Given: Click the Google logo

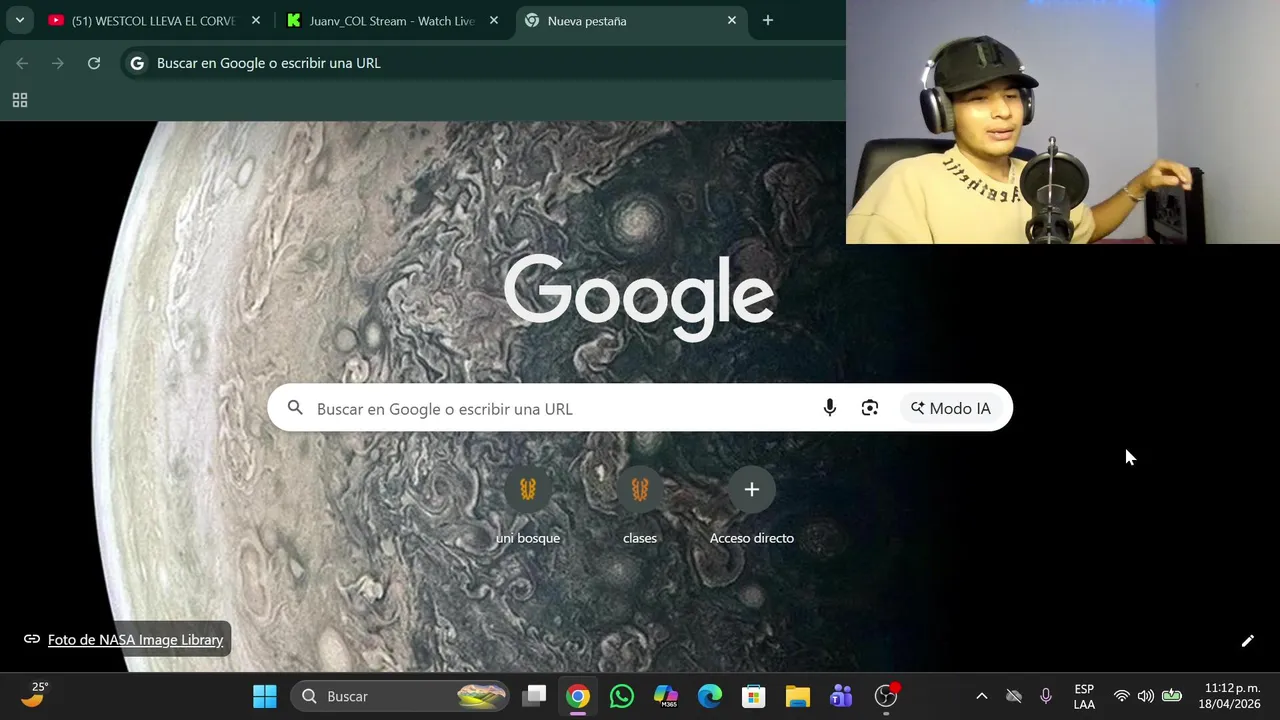Looking at the screenshot, I should [x=639, y=297].
